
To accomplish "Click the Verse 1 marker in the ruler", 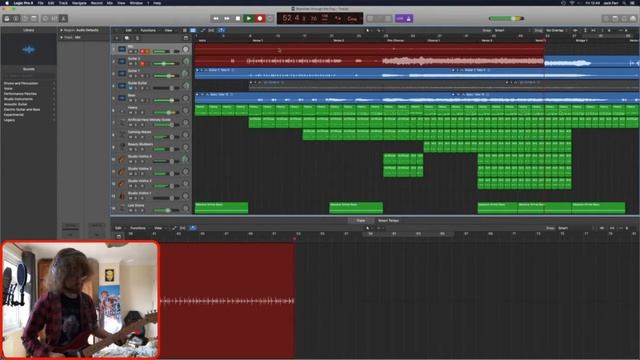I will pyautogui.click(x=258, y=40).
